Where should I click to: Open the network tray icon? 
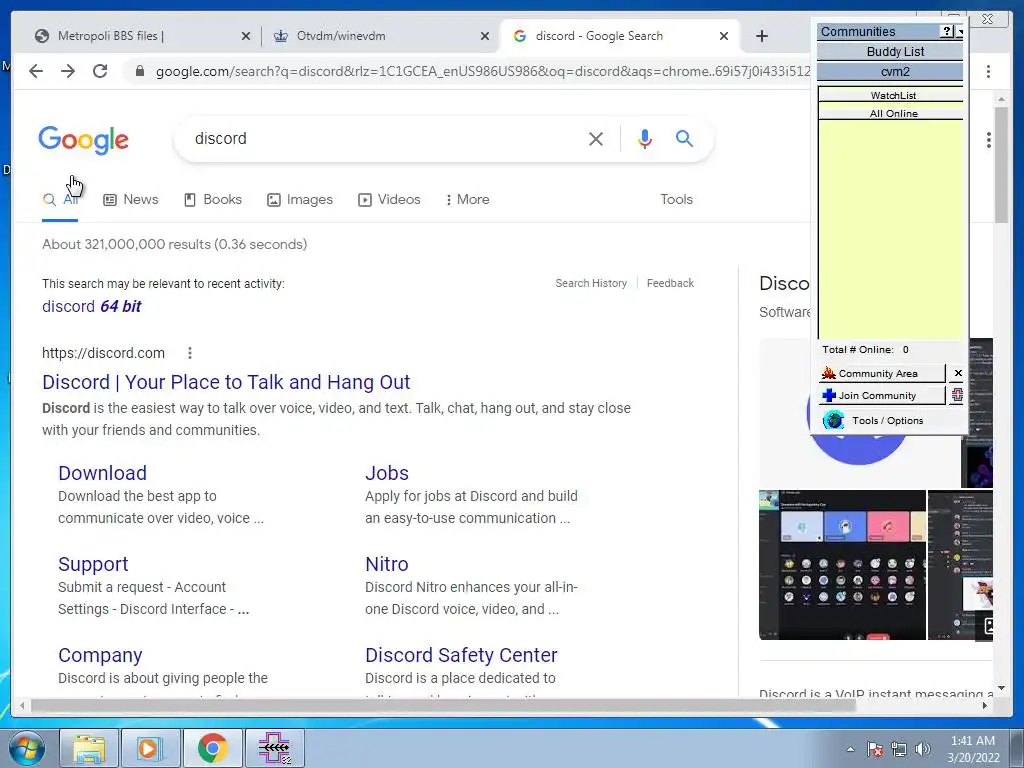(x=899, y=749)
